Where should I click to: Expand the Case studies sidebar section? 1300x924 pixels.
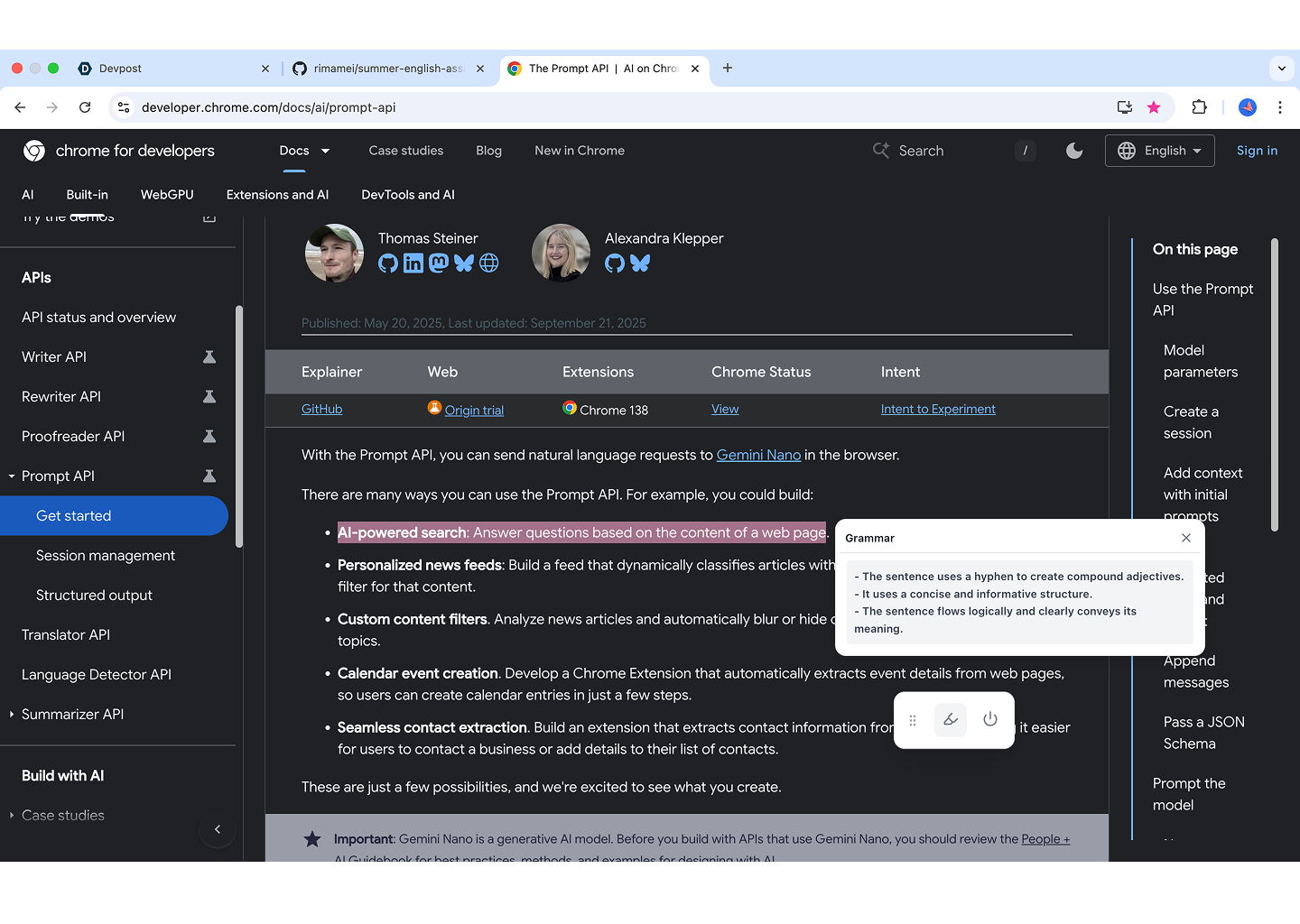[x=12, y=816]
